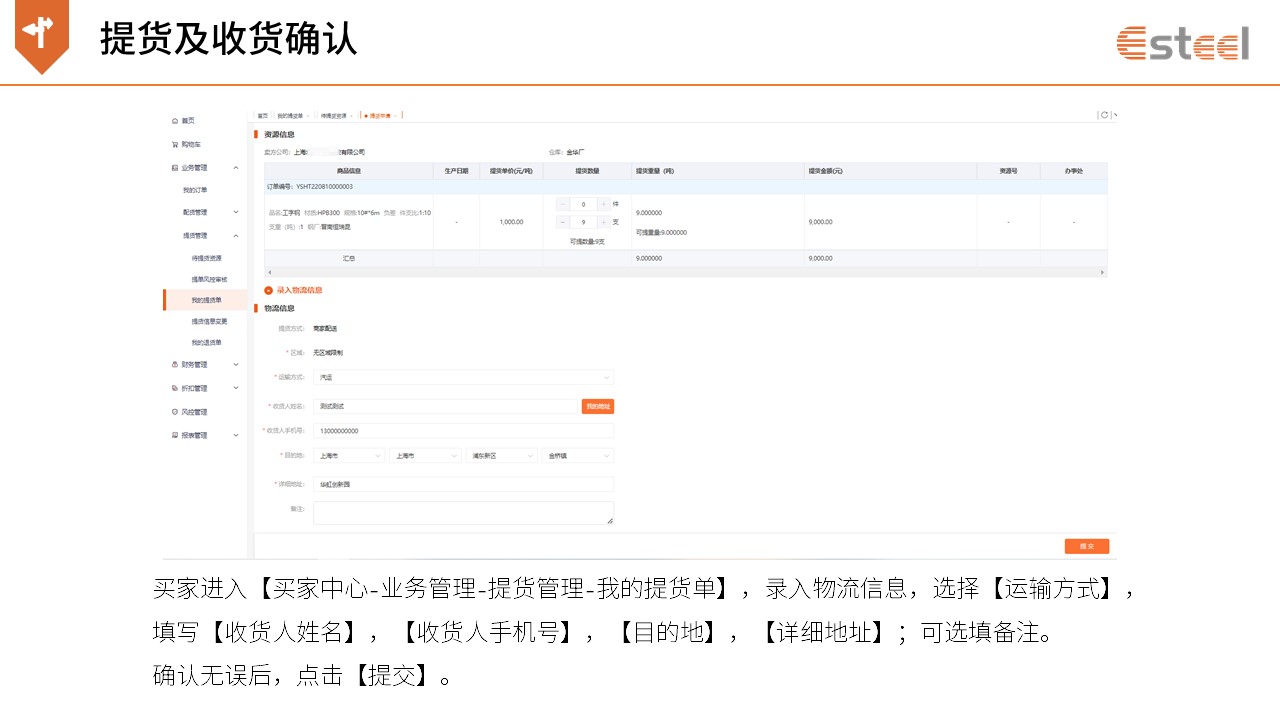The image size is (1280, 720).
Task: Click the orange 提交 submit button
Action: pyautogui.click(x=1087, y=546)
